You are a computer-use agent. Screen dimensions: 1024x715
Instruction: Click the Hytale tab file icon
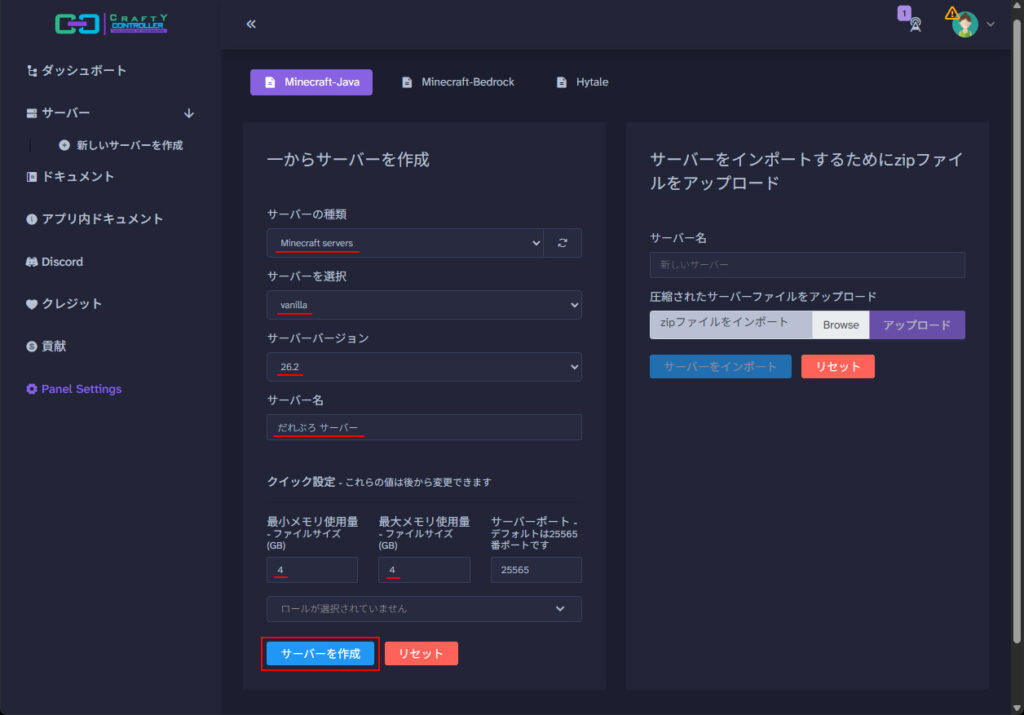tap(562, 82)
